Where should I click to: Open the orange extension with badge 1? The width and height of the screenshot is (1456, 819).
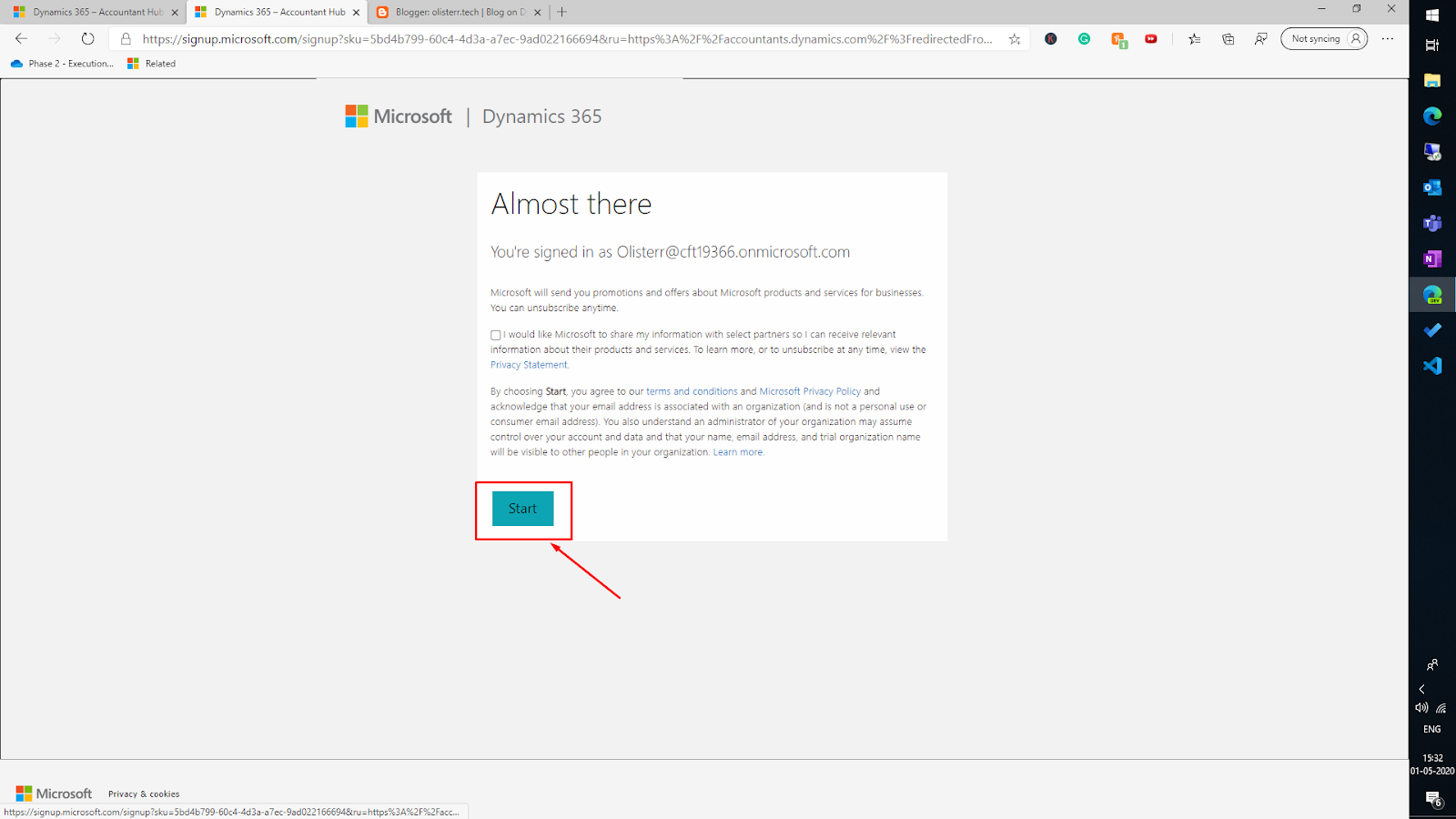click(x=1118, y=40)
